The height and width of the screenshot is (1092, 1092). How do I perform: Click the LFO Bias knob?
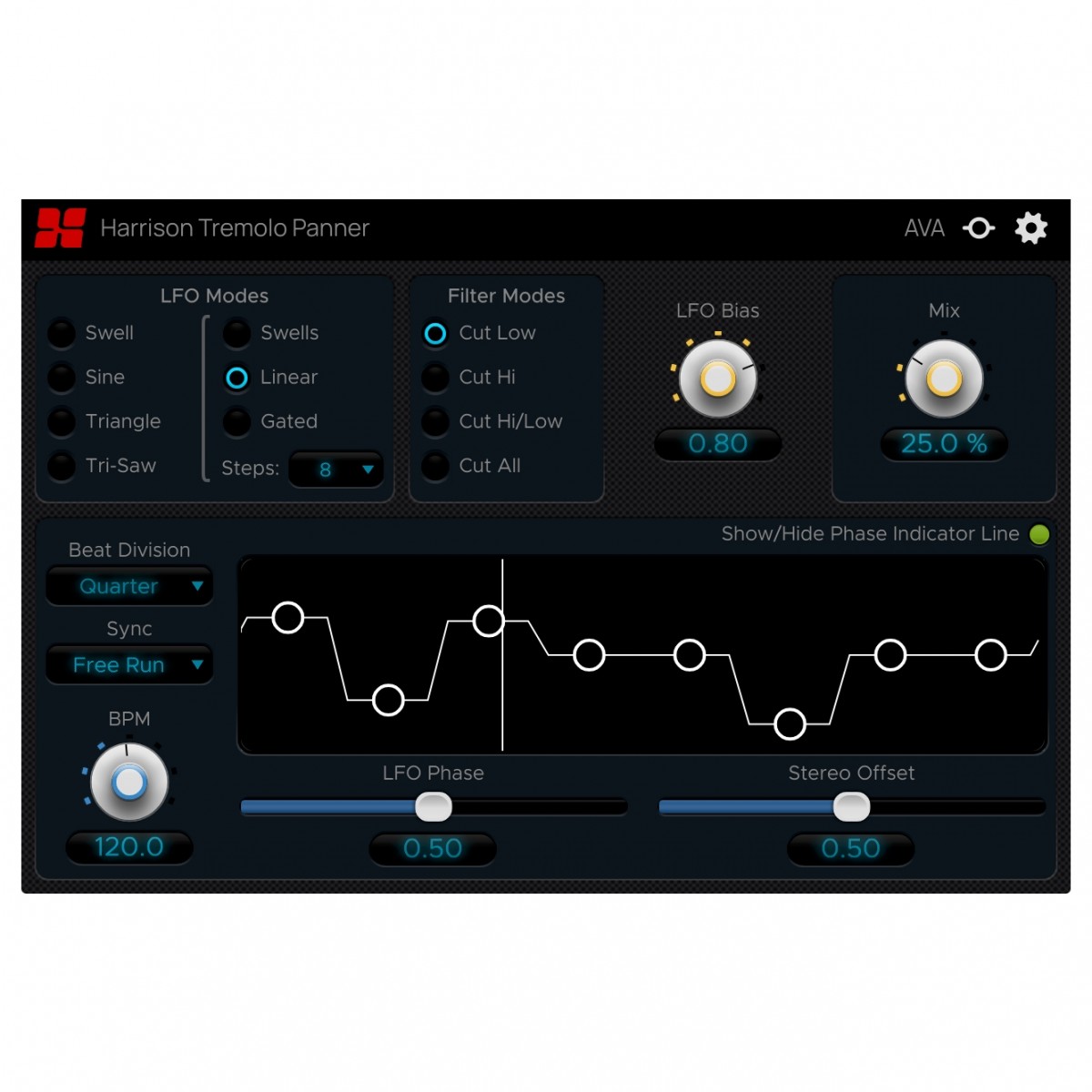tap(718, 379)
